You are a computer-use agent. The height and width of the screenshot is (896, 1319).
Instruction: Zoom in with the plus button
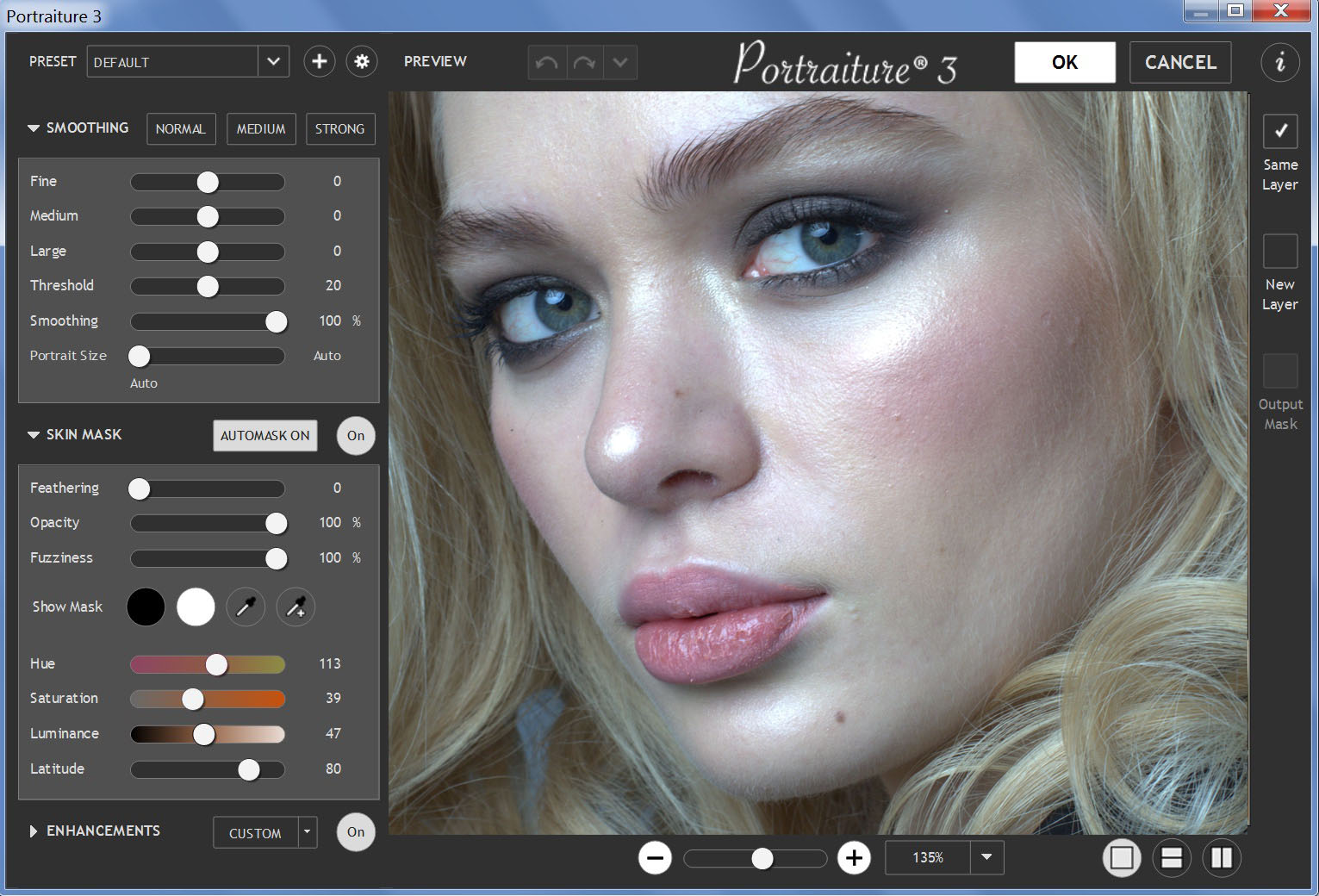click(x=854, y=858)
